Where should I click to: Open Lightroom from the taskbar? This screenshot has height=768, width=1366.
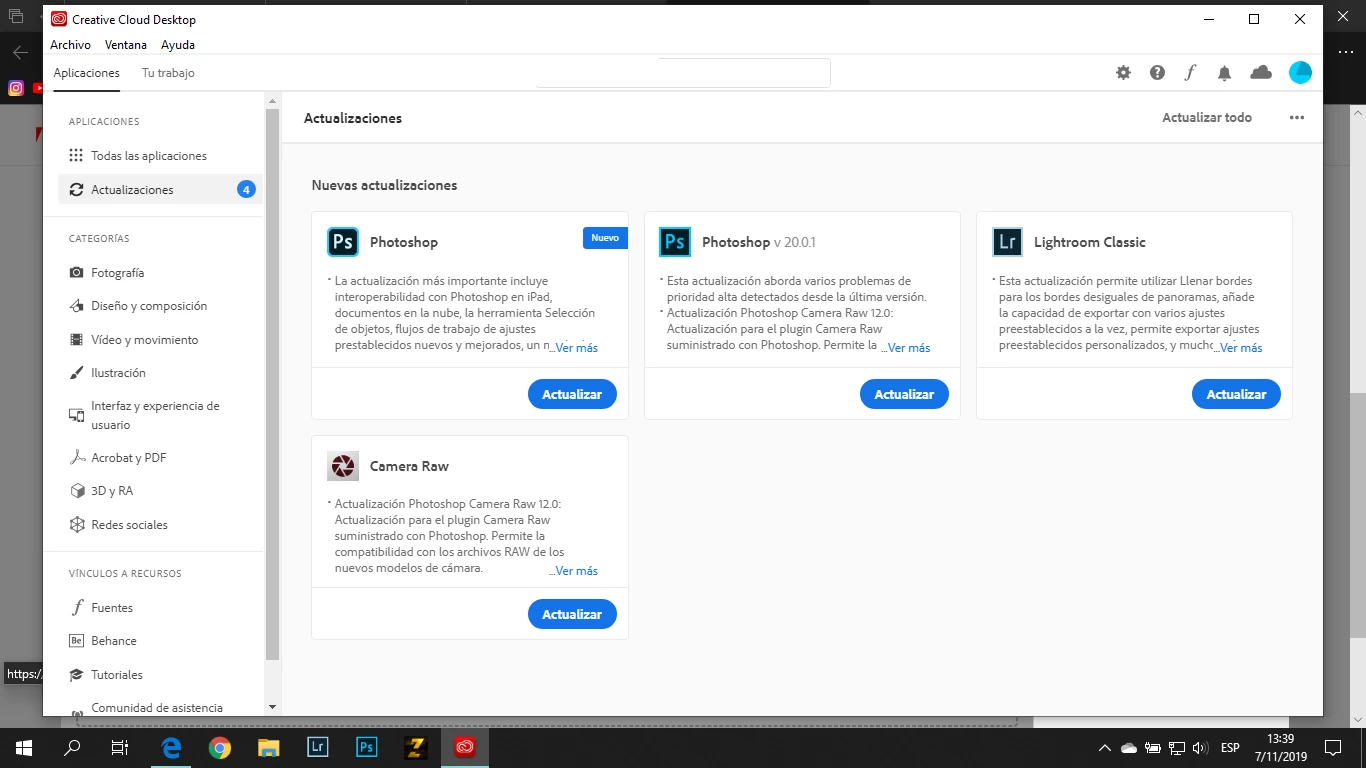click(318, 747)
